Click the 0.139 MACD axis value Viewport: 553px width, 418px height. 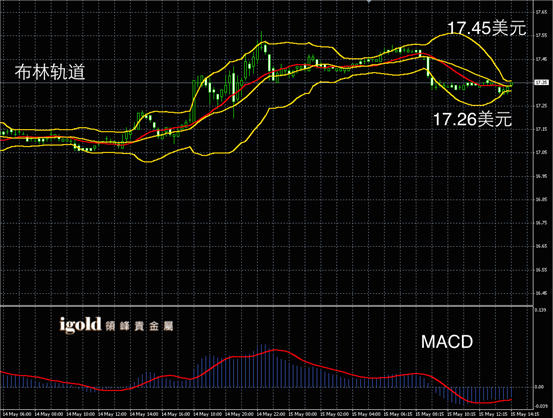(540, 310)
